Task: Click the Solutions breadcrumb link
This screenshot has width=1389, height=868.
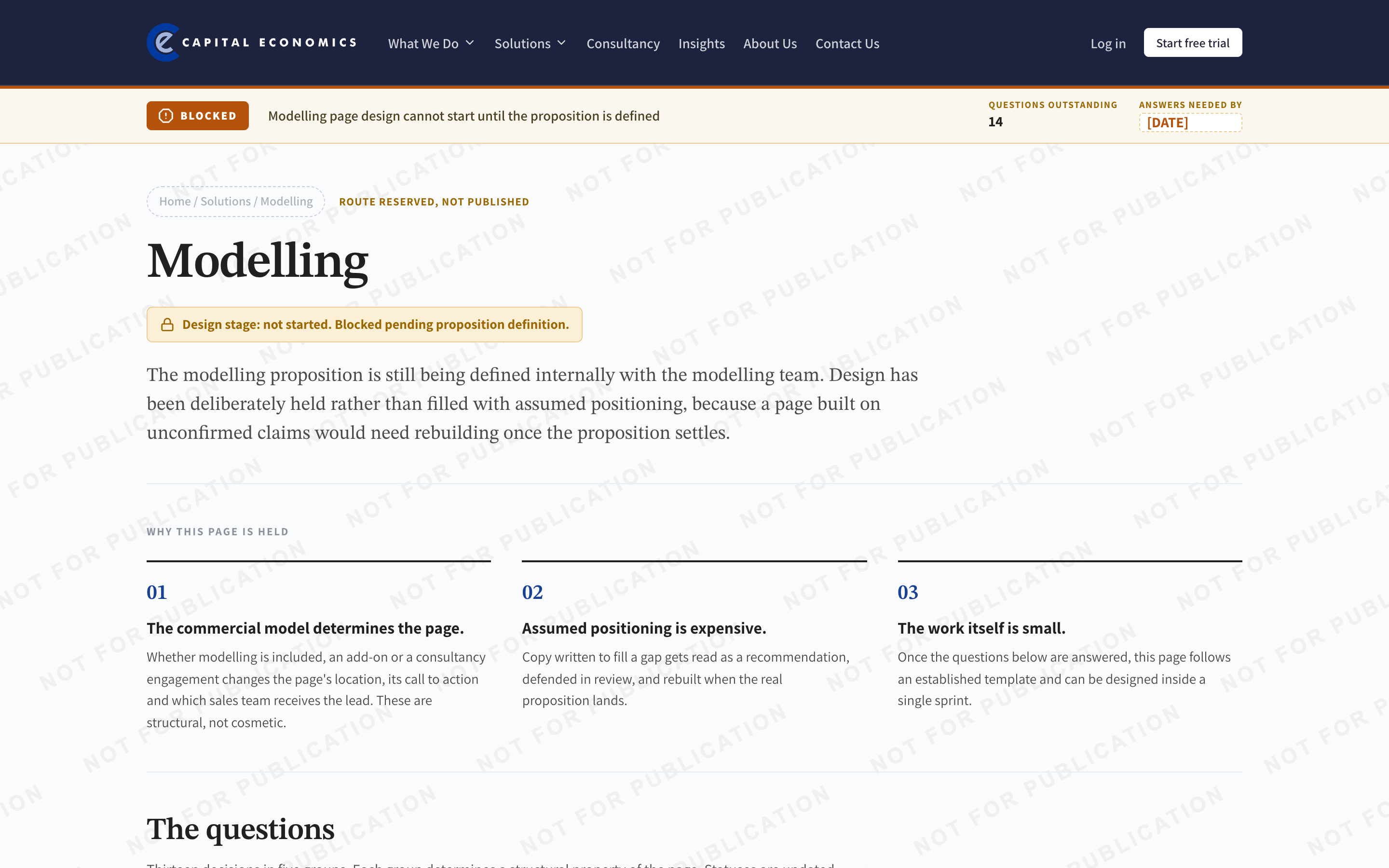Action: click(226, 202)
